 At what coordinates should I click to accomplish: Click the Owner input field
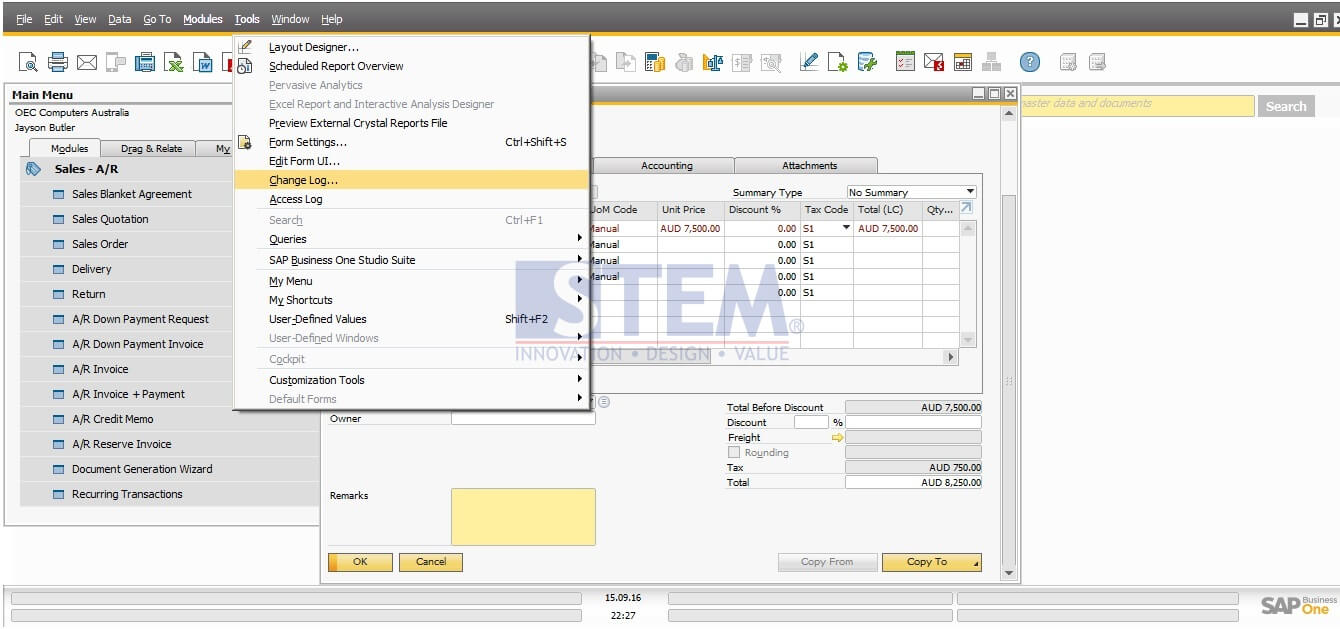click(x=523, y=419)
